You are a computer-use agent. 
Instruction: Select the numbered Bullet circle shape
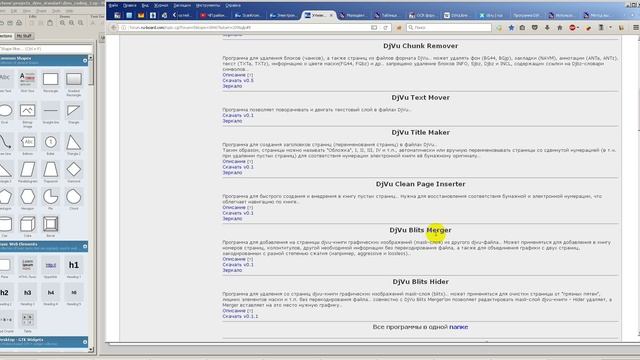[51, 142]
